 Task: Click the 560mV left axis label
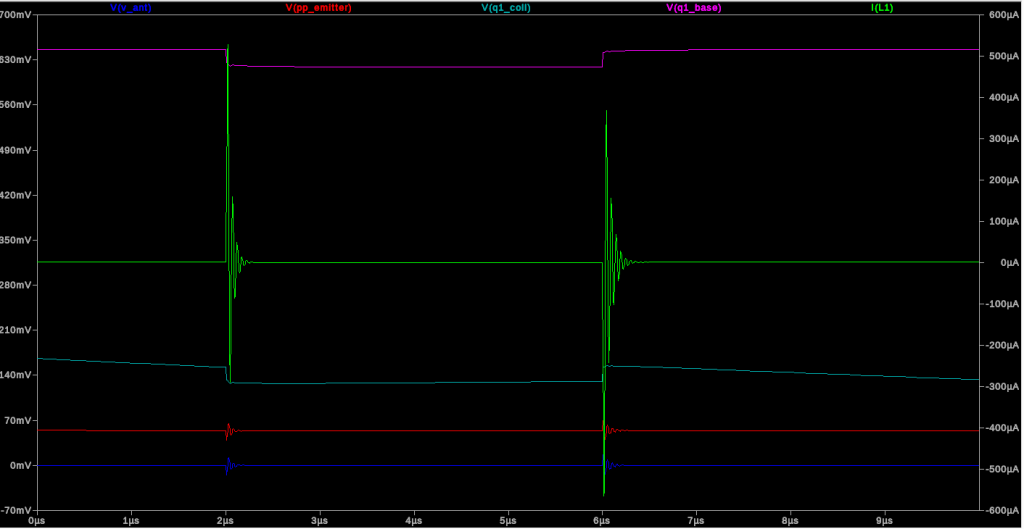(x=17, y=104)
